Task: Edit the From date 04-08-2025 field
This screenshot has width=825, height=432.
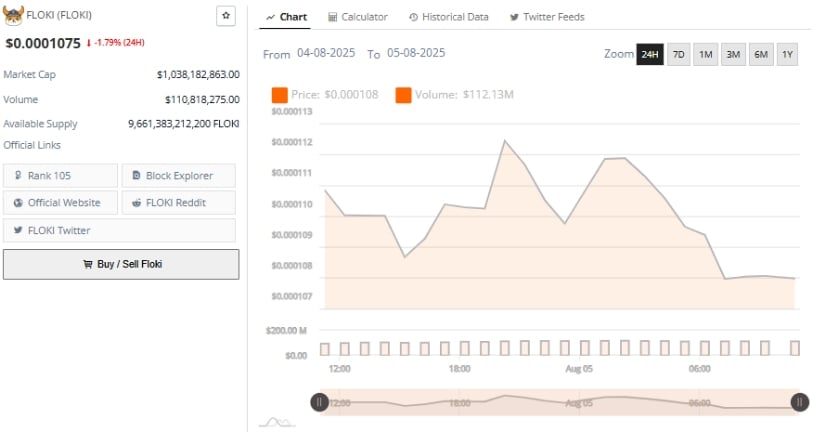Action: click(326, 53)
